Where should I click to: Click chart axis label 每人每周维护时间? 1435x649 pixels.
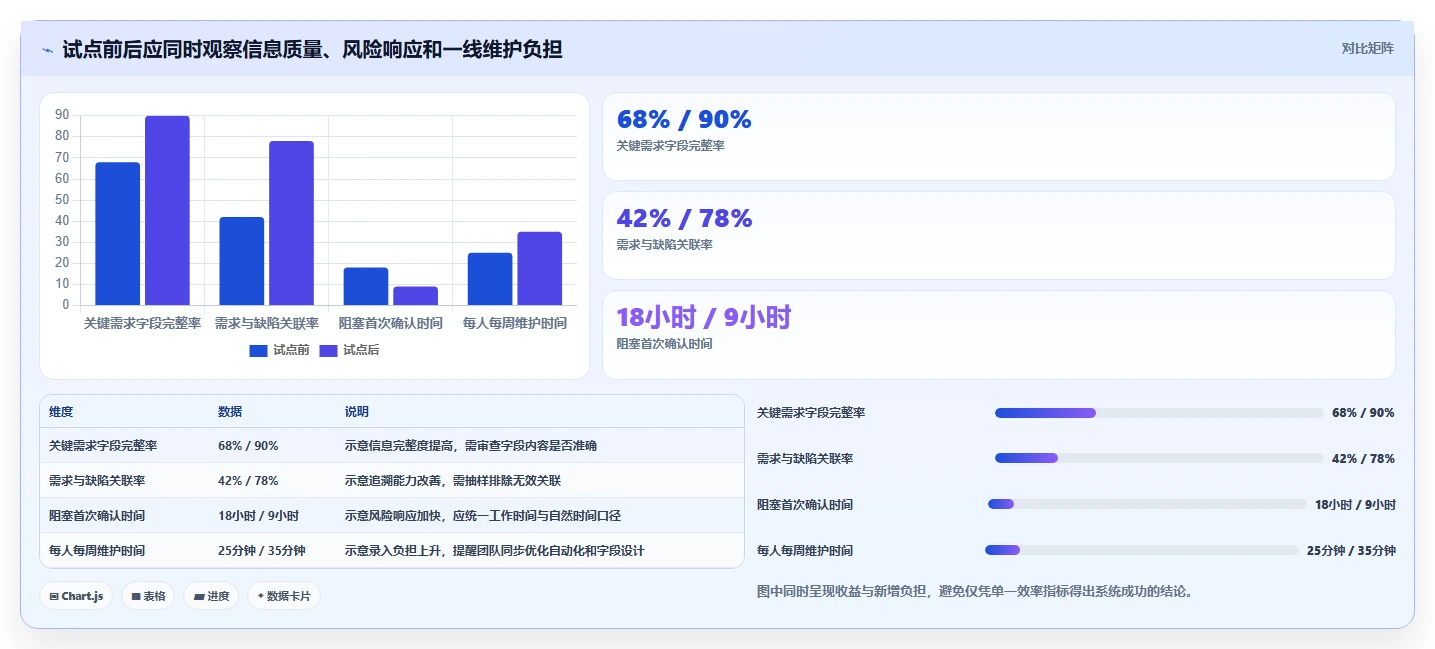(x=515, y=324)
